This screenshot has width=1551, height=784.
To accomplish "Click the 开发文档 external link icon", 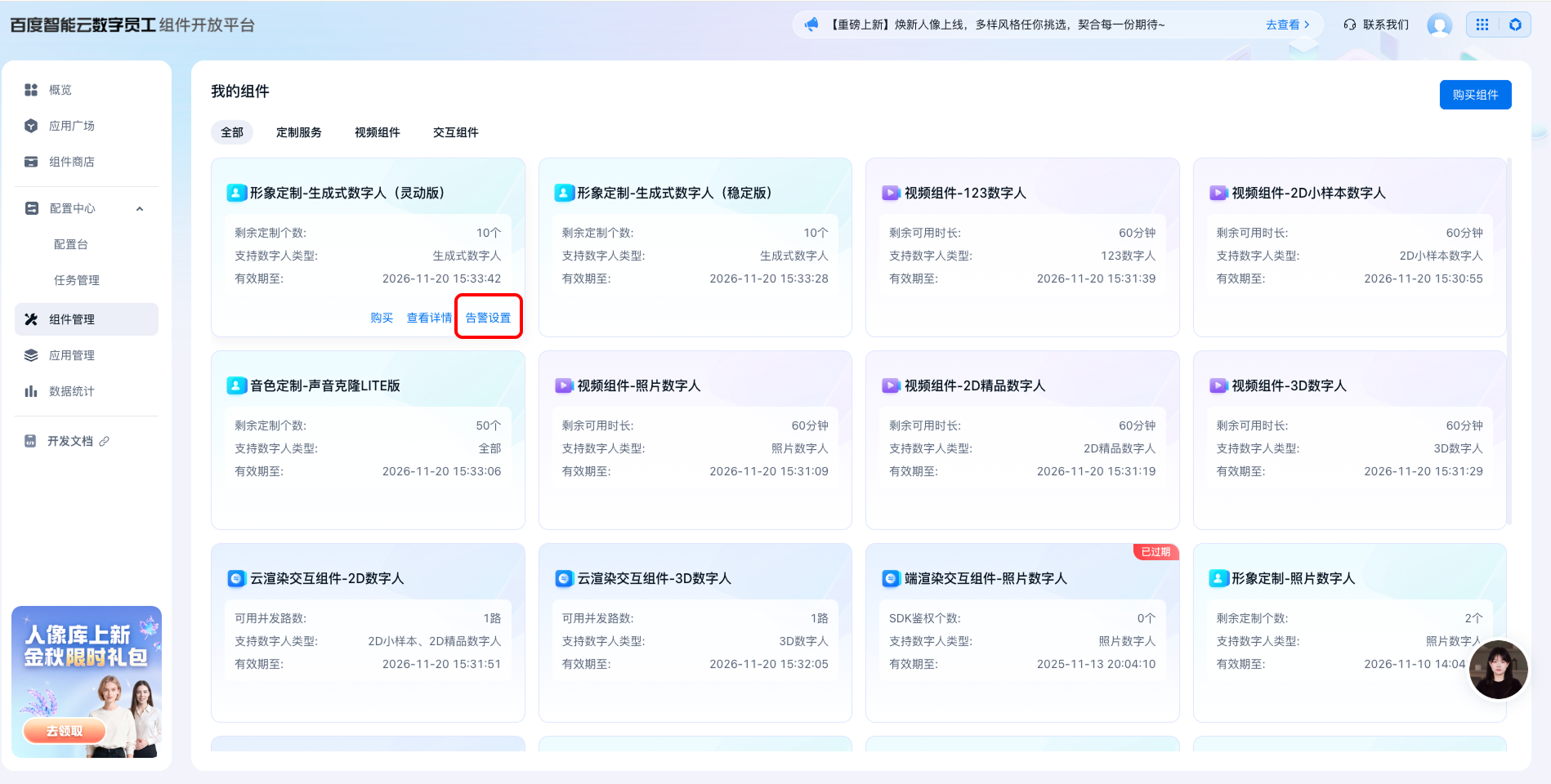I will tap(105, 441).
